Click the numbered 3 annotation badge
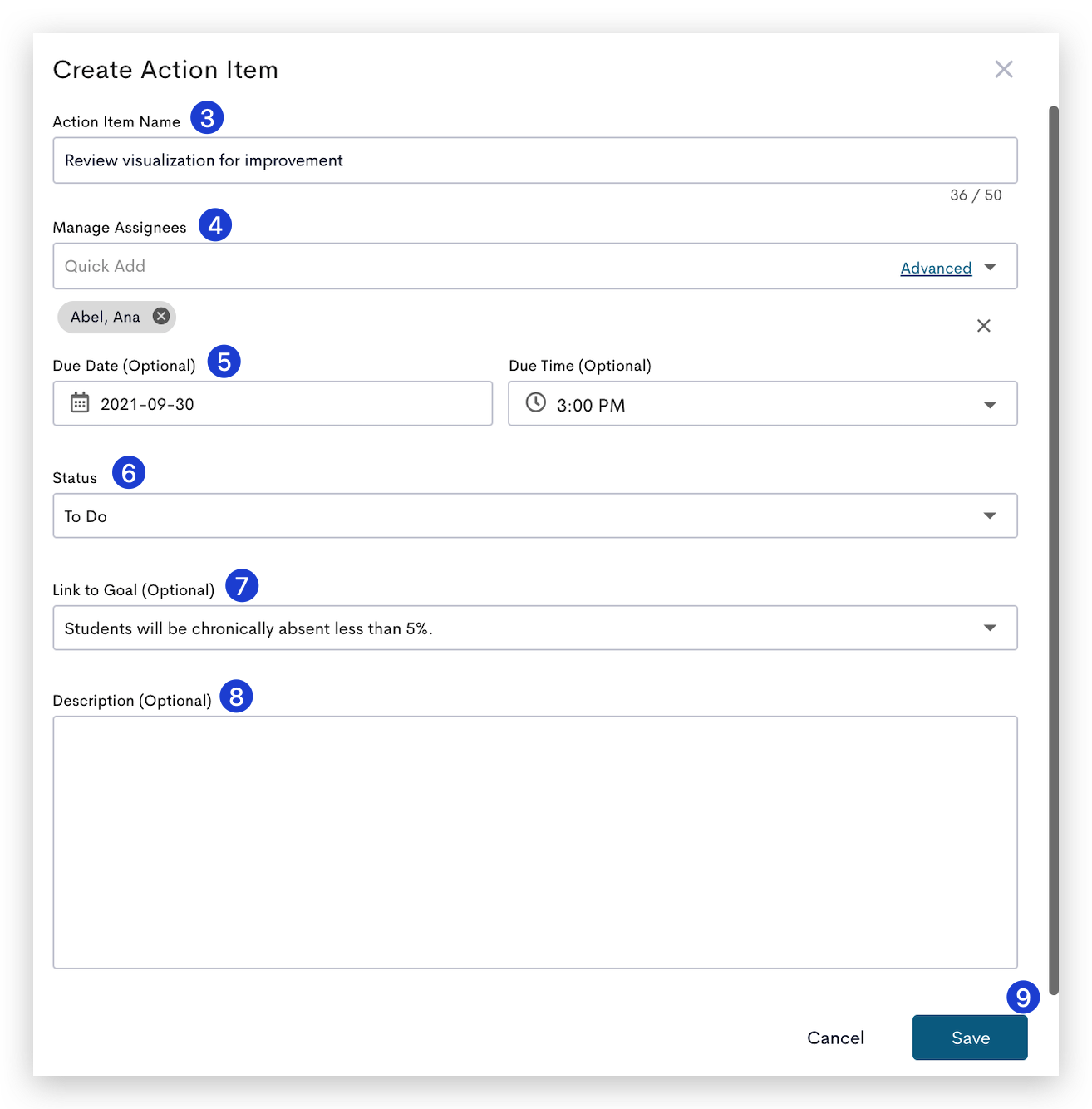The image size is (1092, 1109). [x=207, y=118]
